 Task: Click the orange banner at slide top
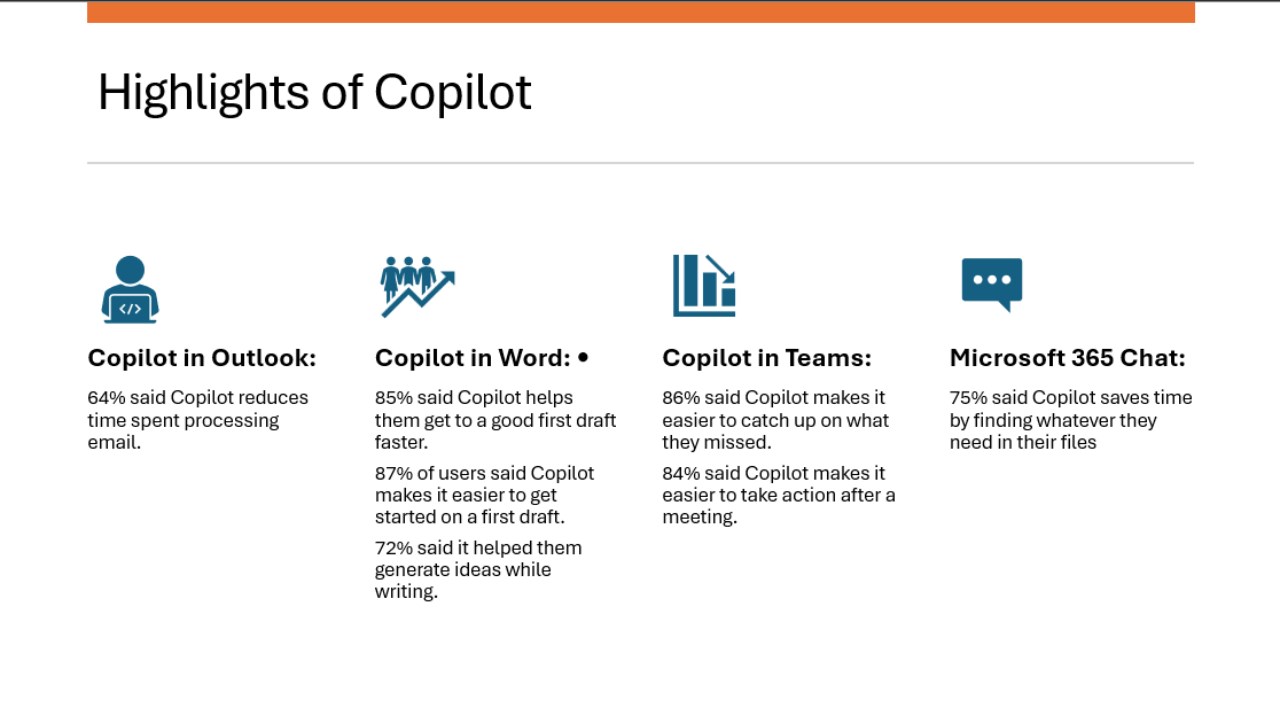tap(641, 11)
